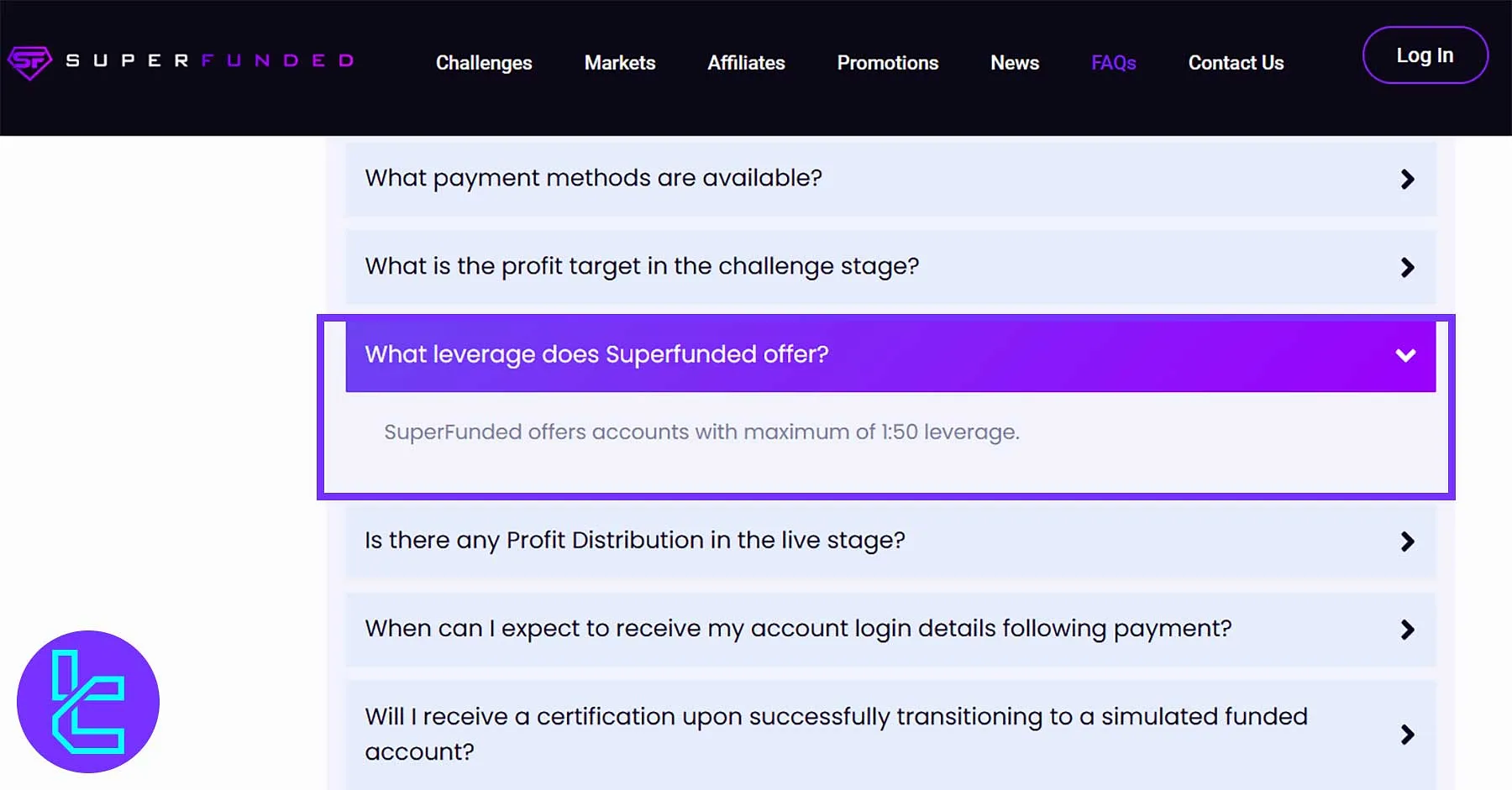This screenshot has width=1512, height=790.
Task: Navigate to the Markets section
Action: pyautogui.click(x=619, y=63)
